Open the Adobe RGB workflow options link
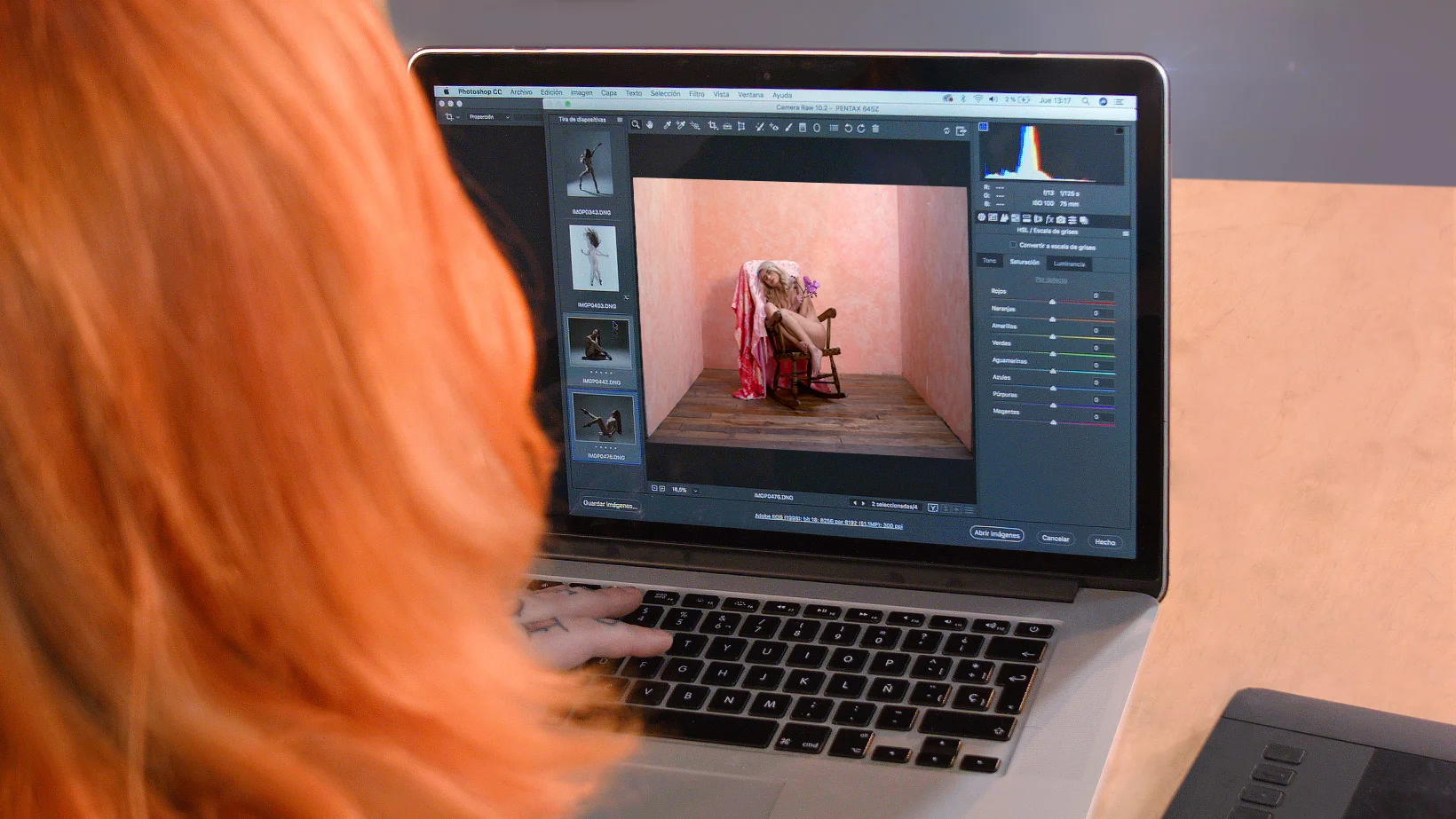 pos(828,521)
